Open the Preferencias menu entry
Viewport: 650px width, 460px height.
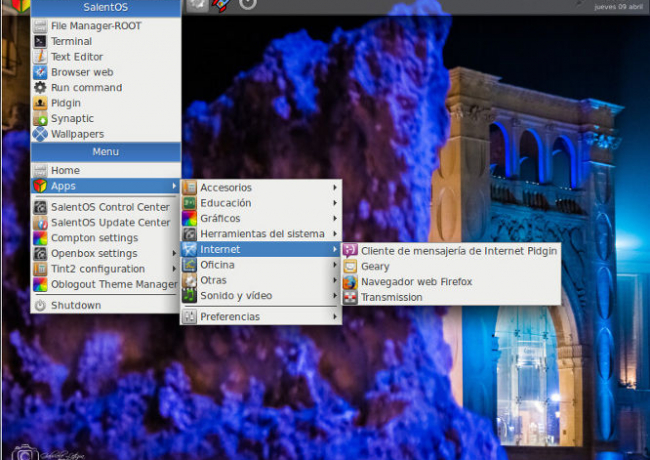[230, 317]
